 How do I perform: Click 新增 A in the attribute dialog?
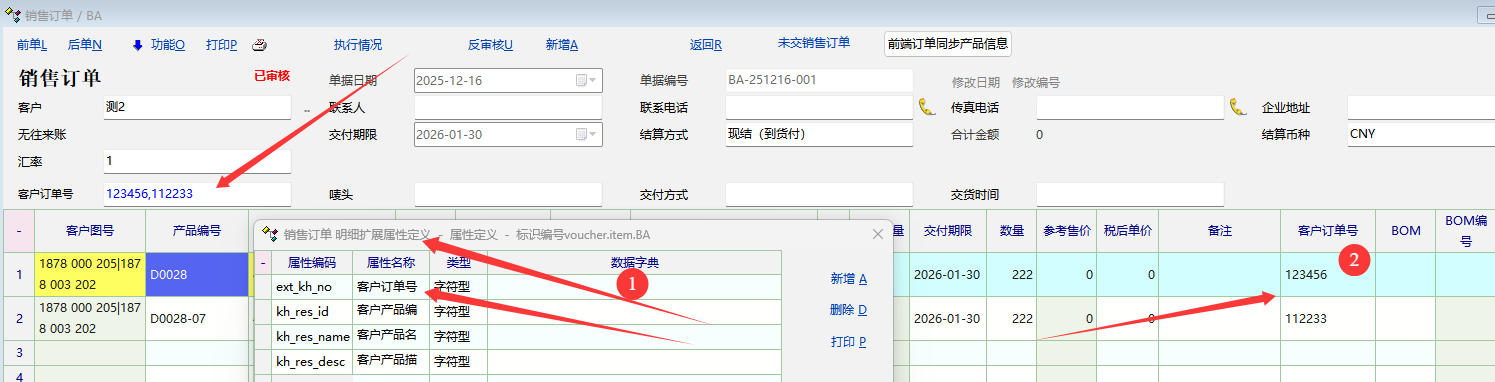click(848, 279)
